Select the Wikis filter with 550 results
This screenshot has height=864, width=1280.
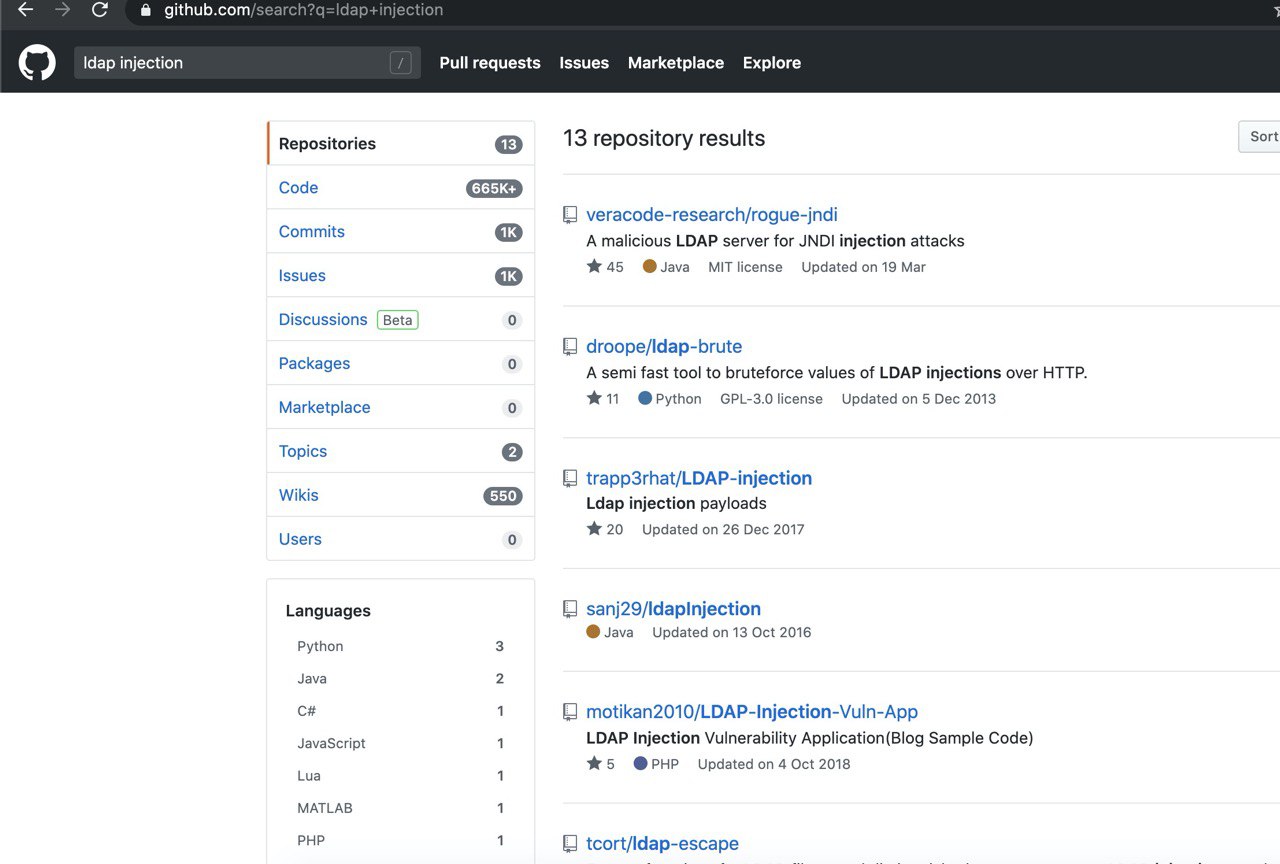pos(401,495)
